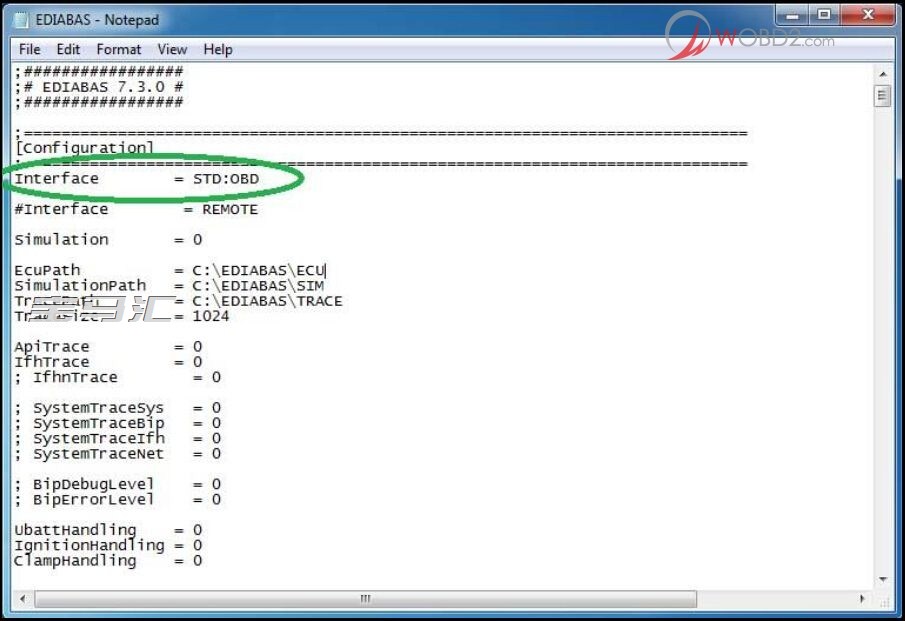Click the 'UbattHandling' setting name
The height and width of the screenshot is (621, 905).
coord(75,530)
